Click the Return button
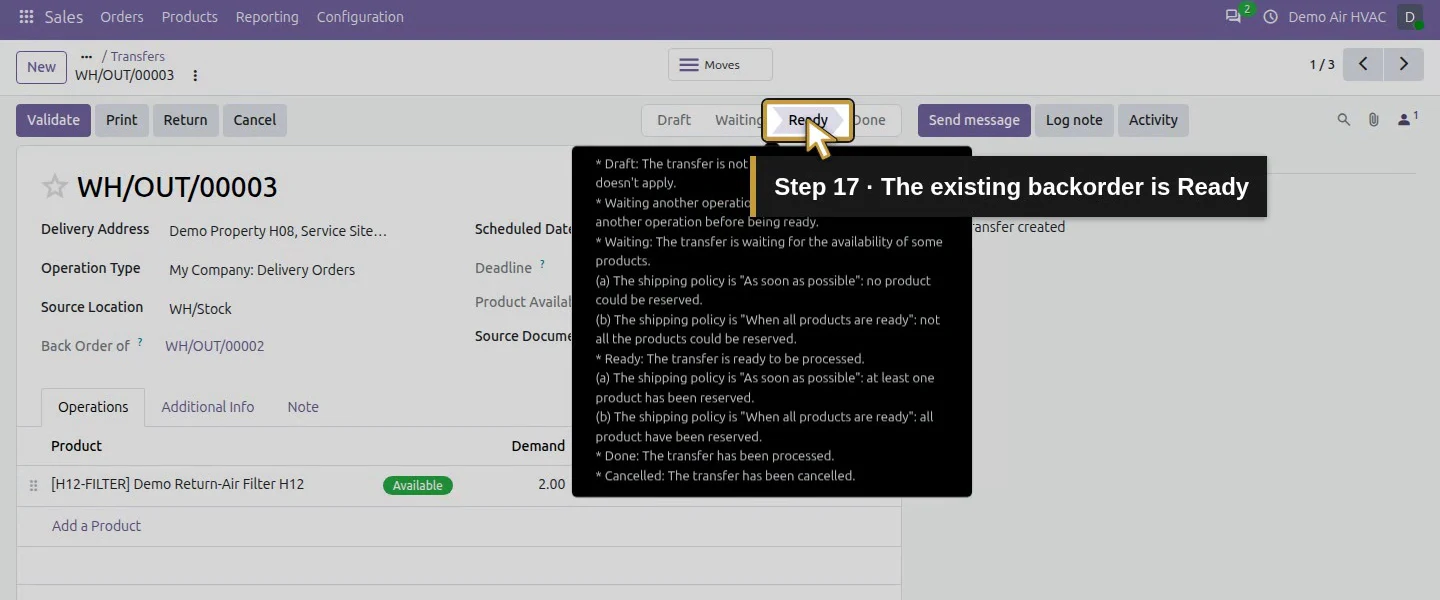The image size is (1440, 600). [x=185, y=120]
